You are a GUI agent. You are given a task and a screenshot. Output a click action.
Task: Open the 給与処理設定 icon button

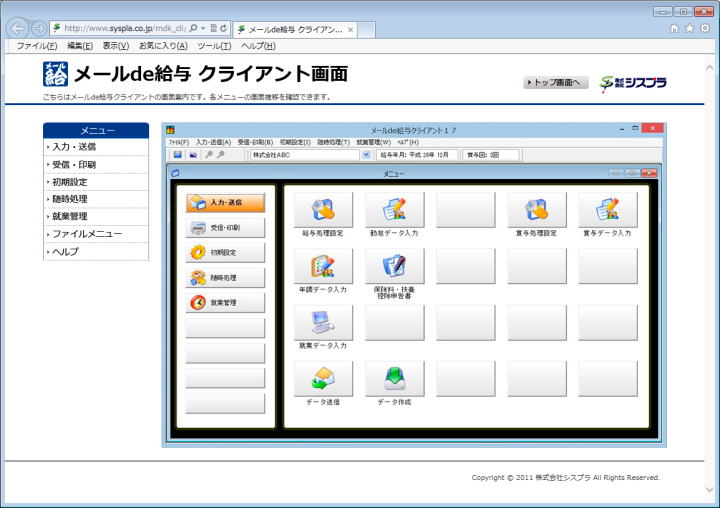[x=323, y=209]
